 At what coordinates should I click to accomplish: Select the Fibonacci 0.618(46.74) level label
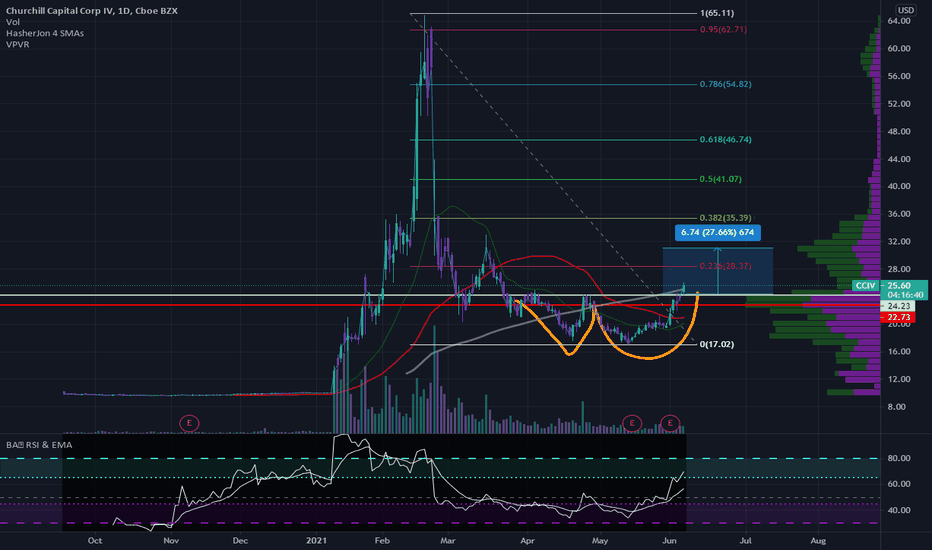[x=725, y=139]
